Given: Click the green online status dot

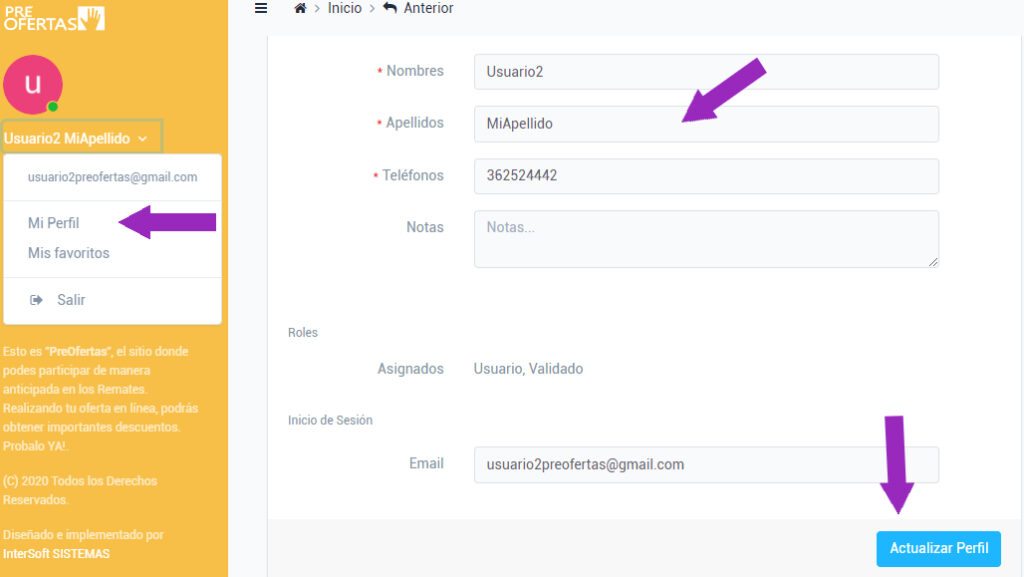Looking at the screenshot, I should (x=53, y=106).
